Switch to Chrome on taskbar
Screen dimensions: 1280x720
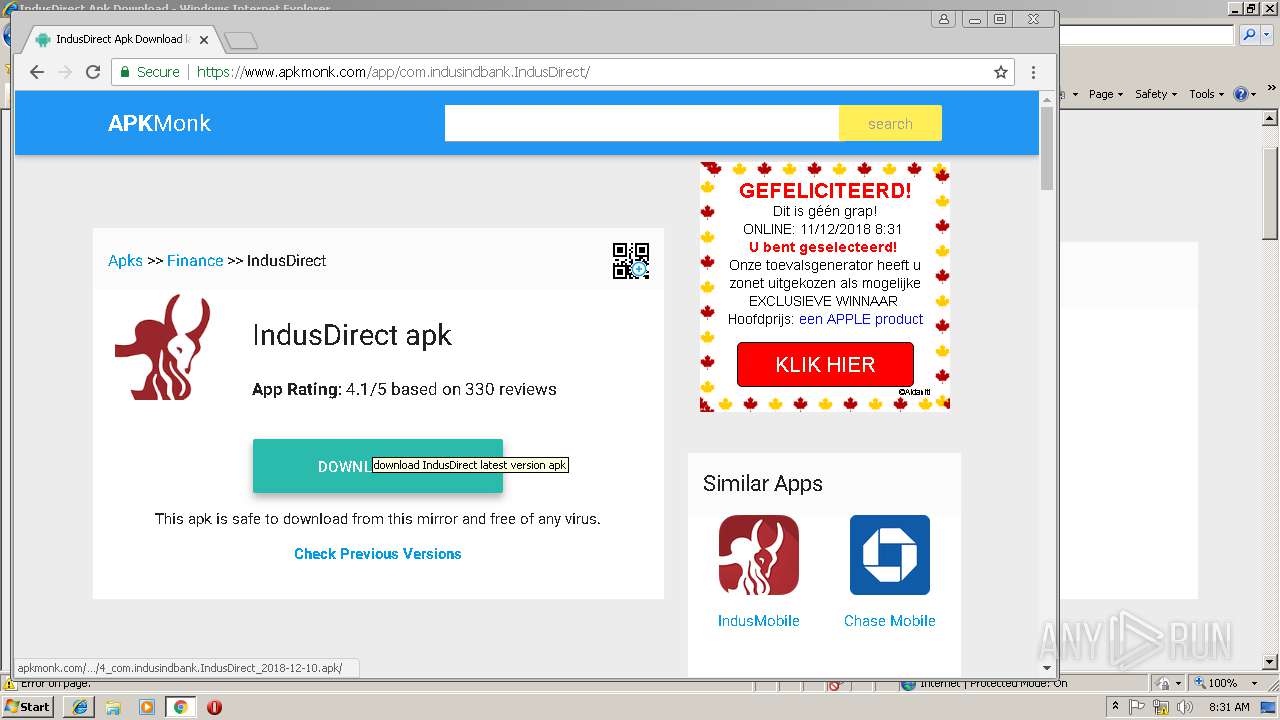(x=180, y=707)
